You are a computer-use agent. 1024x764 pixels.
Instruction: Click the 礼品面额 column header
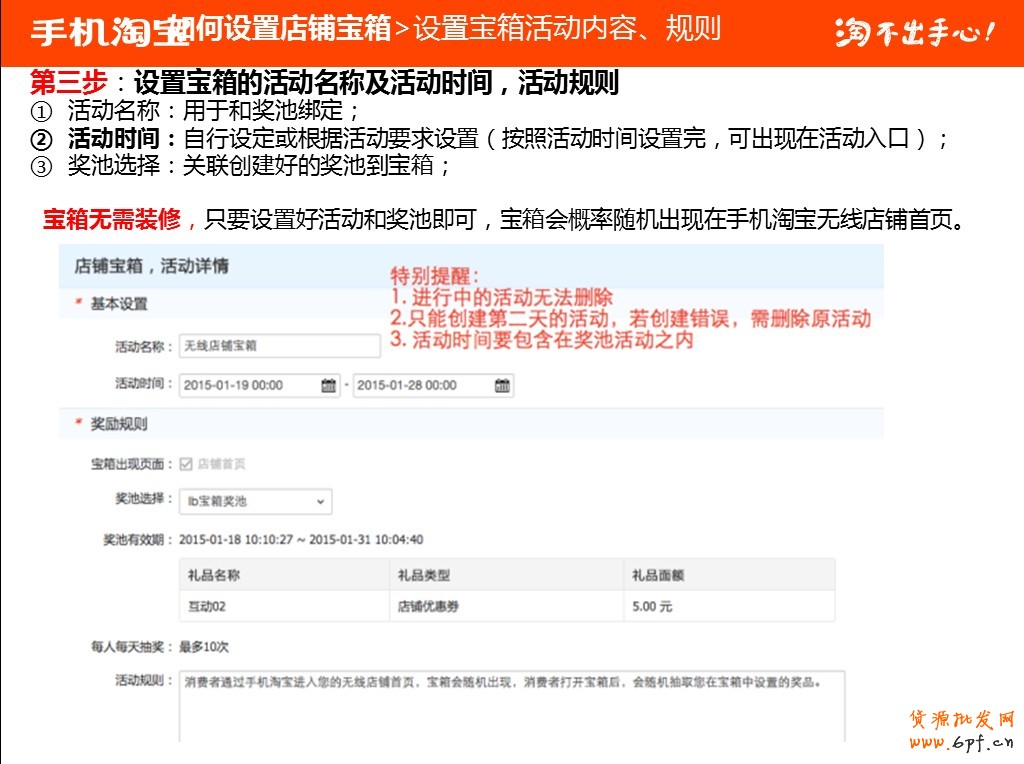point(658,575)
